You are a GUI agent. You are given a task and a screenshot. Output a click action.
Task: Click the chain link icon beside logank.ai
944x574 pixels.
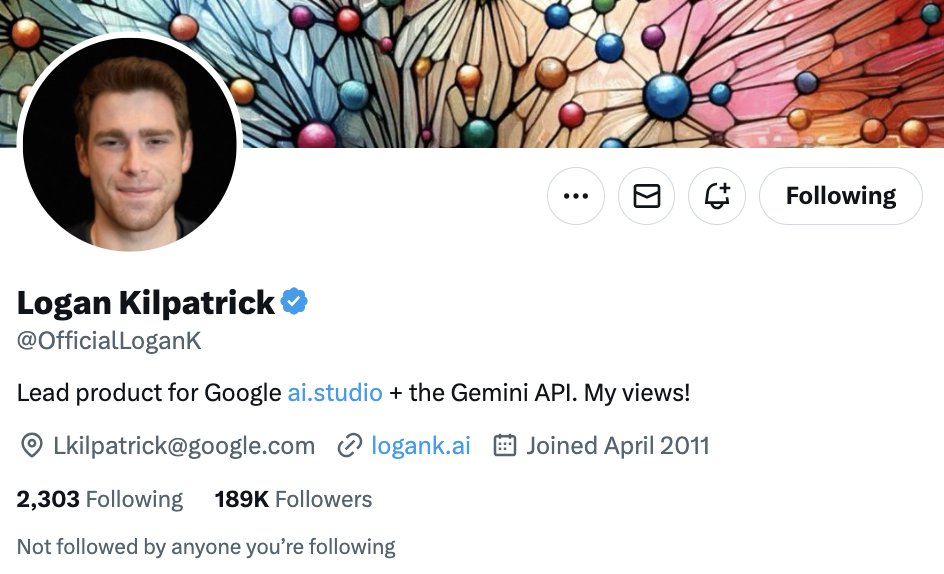tap(349, 446)
